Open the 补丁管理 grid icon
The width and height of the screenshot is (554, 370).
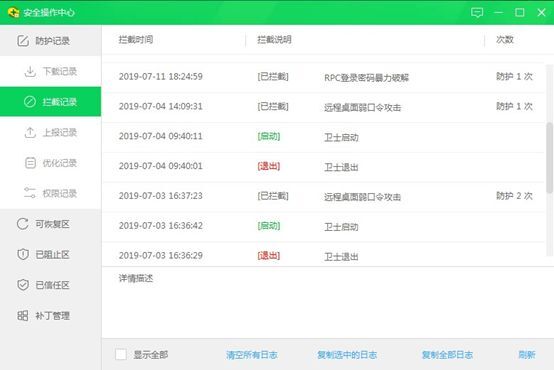[x=23, y=315]
